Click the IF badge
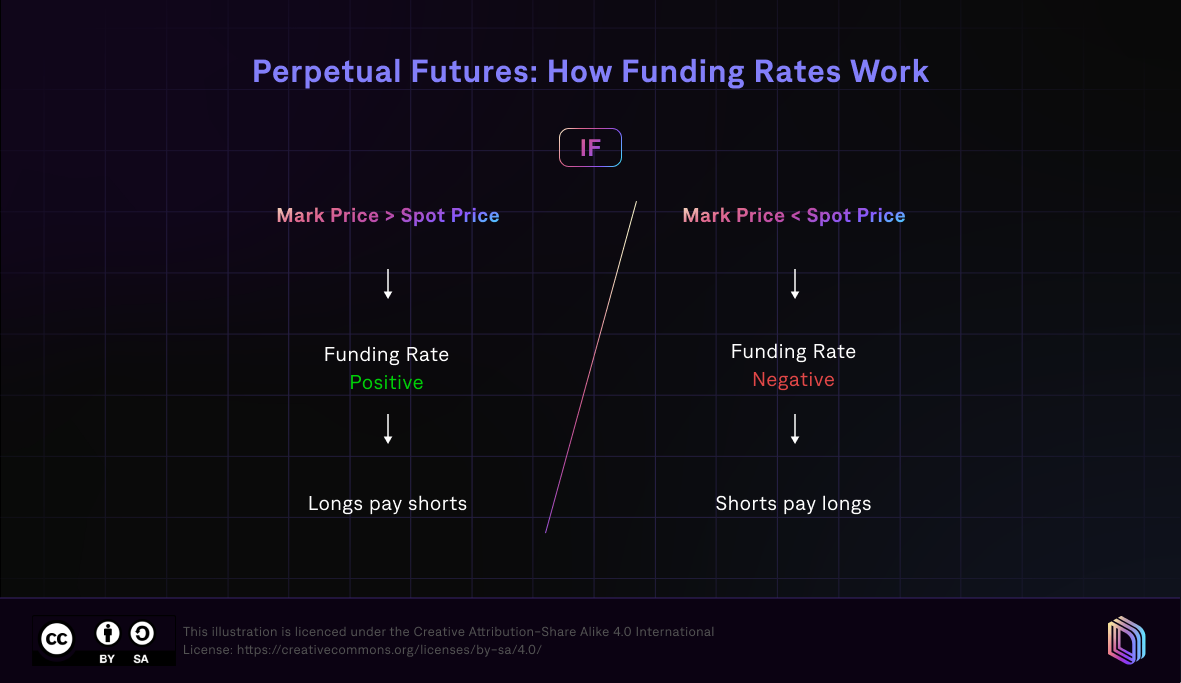Viewport: 1181px width, 683px height. 590,148
